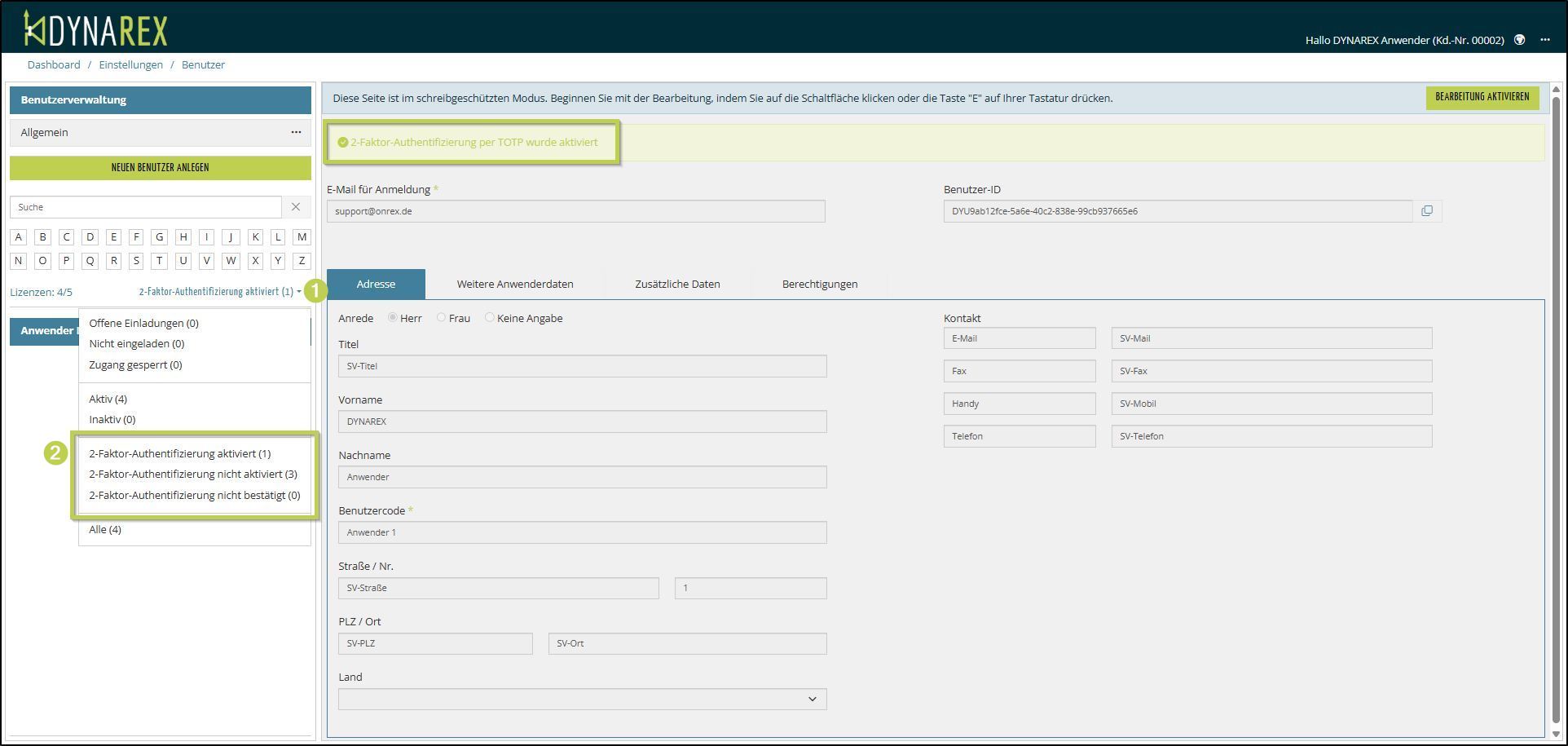Viewport: 1568px width, 746px height.
Task: Copy the Benutzer-ID to clipboard
Action: [x=1426, y=211]
